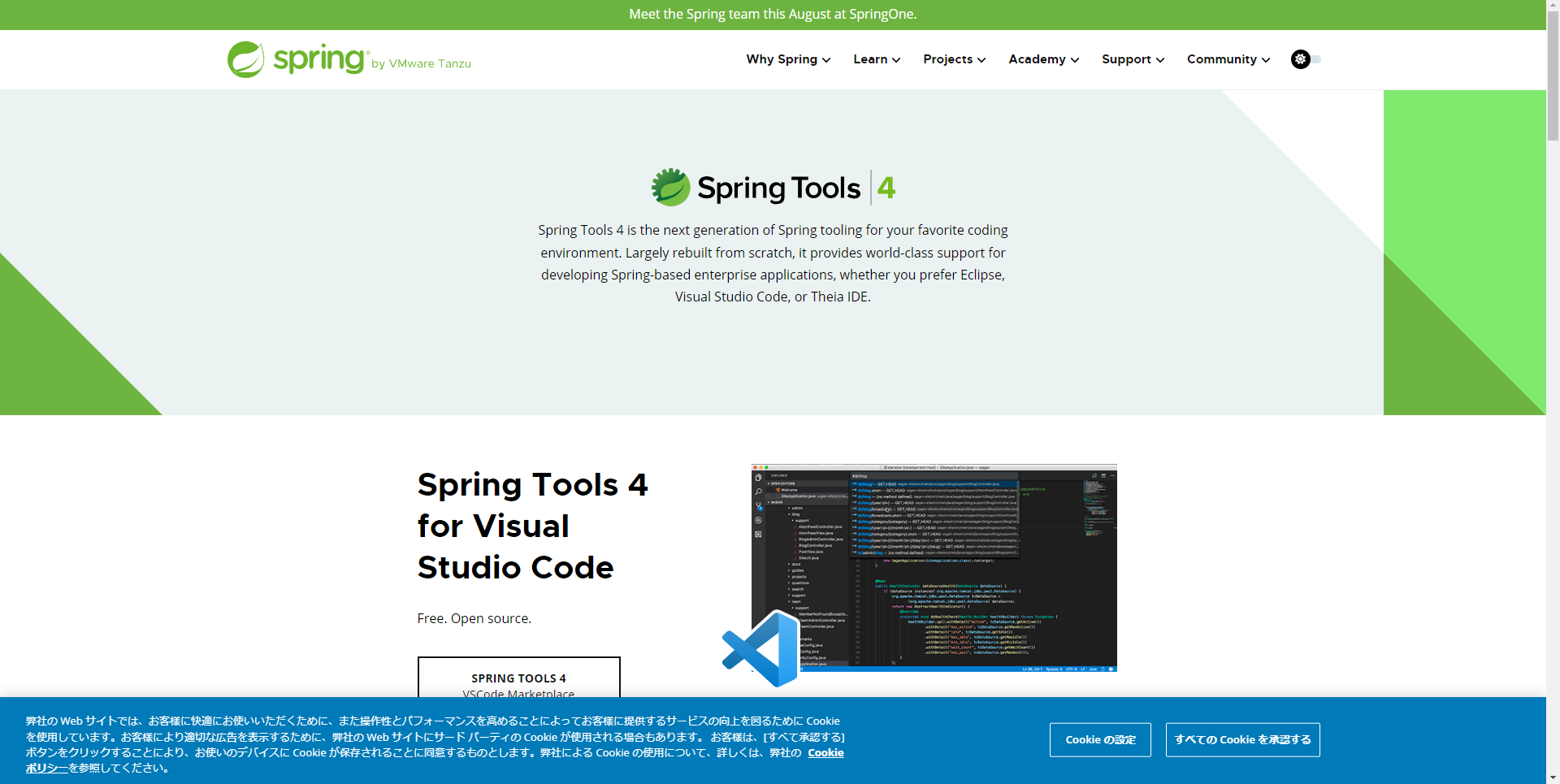Click the scrollbar up arrow
This screenshot has width=1560, height=784.
tap(1553, 6)
